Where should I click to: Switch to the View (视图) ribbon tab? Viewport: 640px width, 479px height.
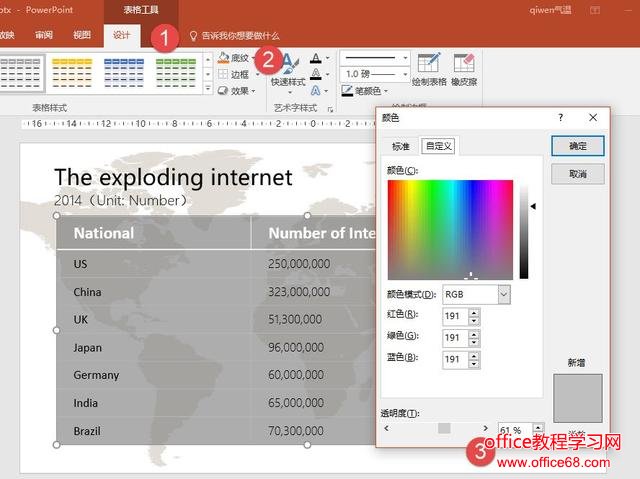[82, 35]
